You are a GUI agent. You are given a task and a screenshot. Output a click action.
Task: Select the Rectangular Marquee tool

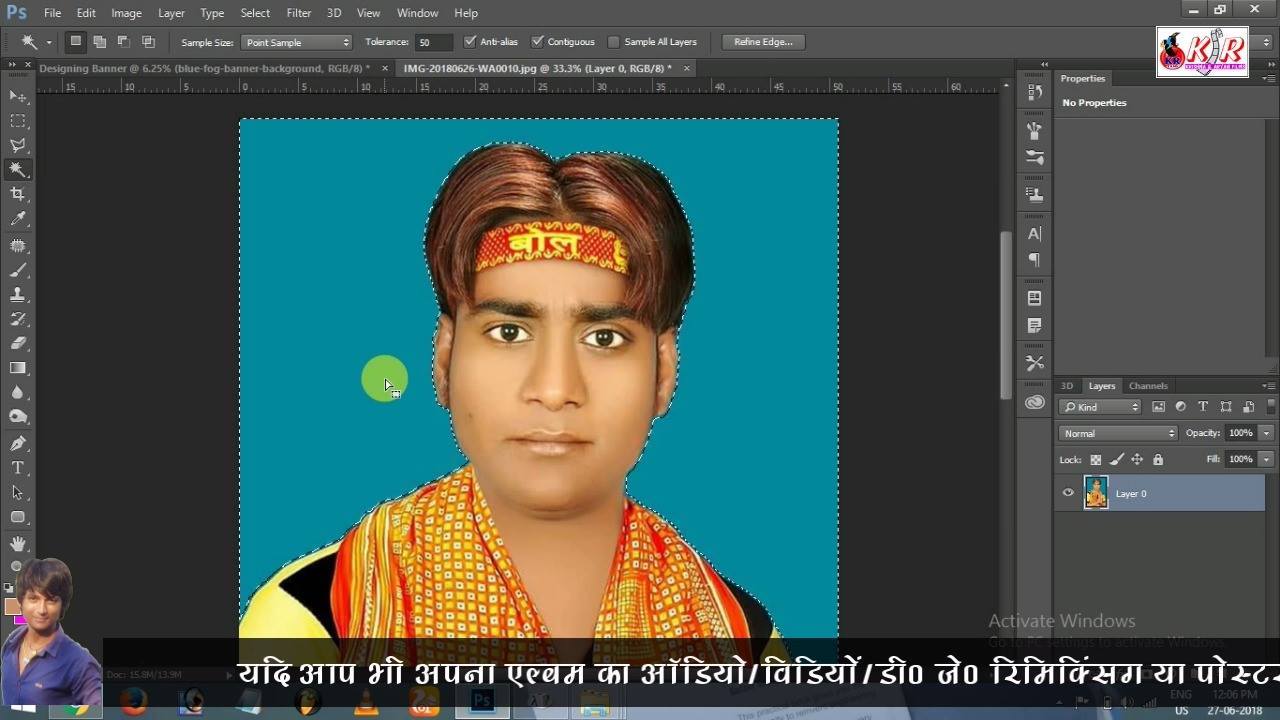click(x=18, y=121)
